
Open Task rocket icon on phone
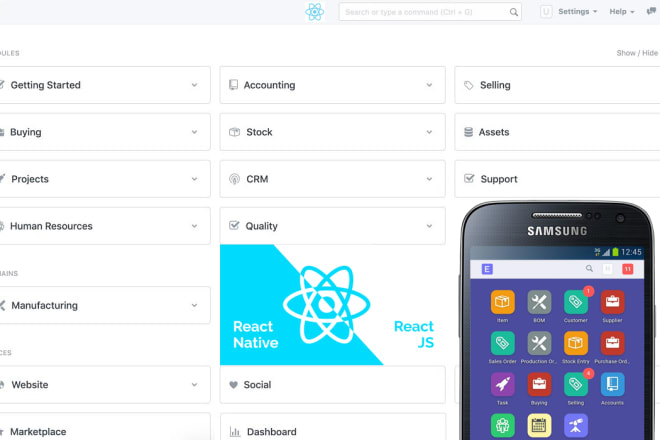click(503, 384)
